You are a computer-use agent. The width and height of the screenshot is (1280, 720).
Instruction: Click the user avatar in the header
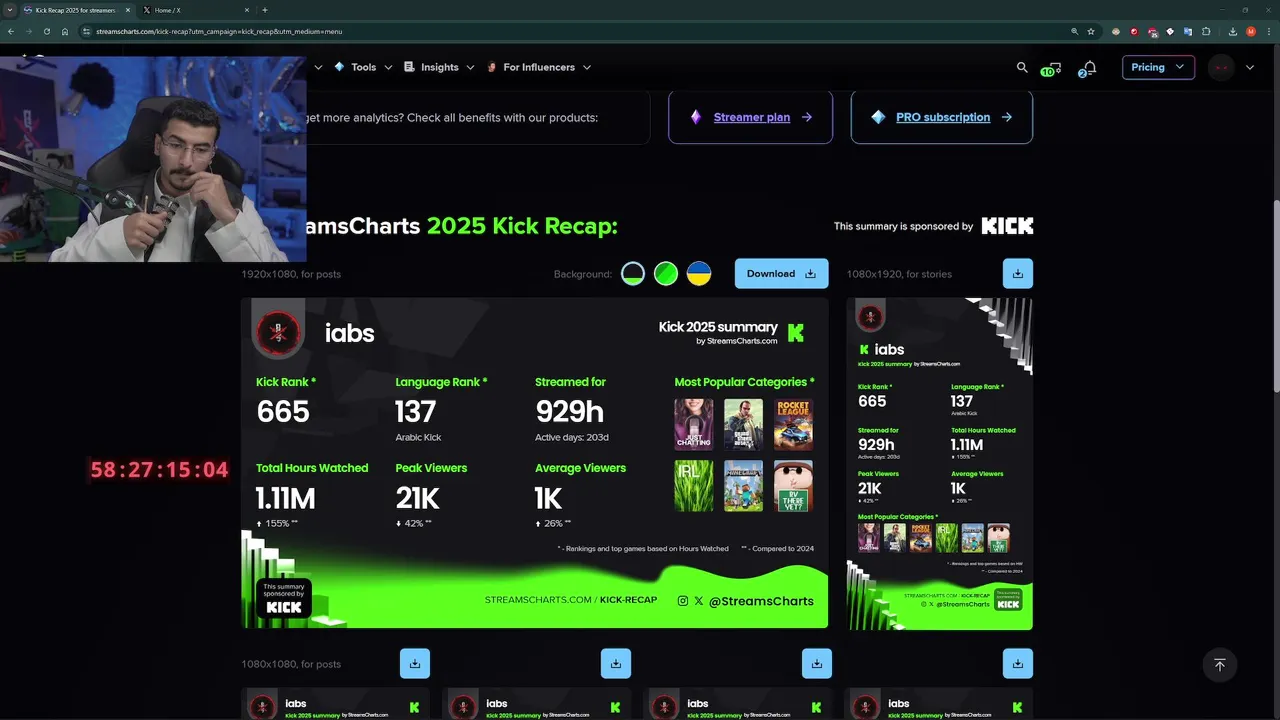tap(1221, 67)
